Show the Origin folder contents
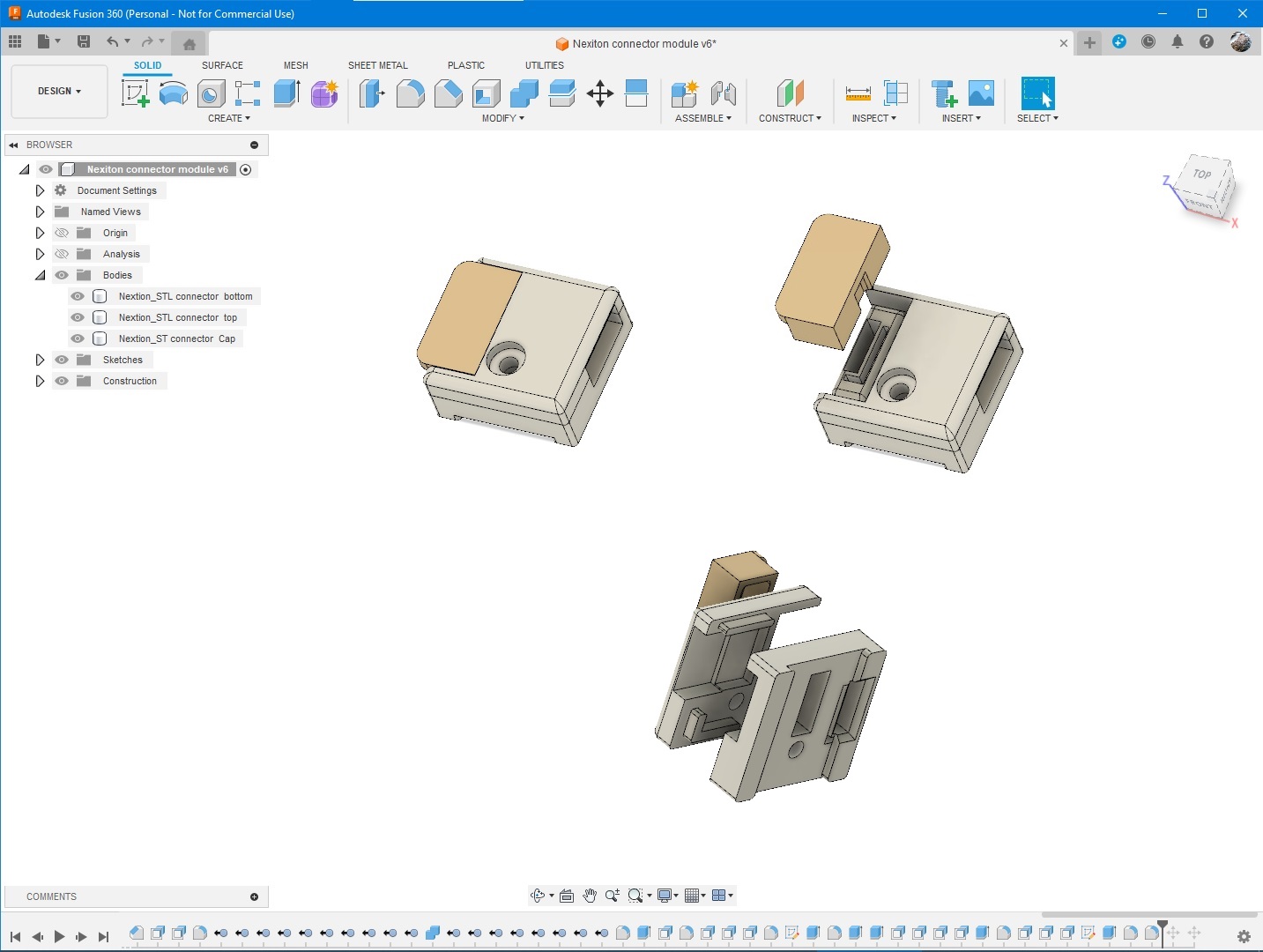The width and height of the screenshot is (1263, 952). pos(40,233)
